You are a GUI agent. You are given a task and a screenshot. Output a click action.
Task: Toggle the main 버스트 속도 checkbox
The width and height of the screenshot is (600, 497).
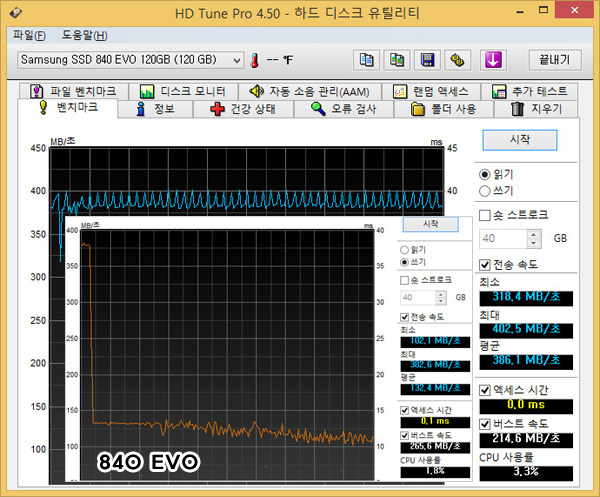pyautogui.click(x=485, y=424)
